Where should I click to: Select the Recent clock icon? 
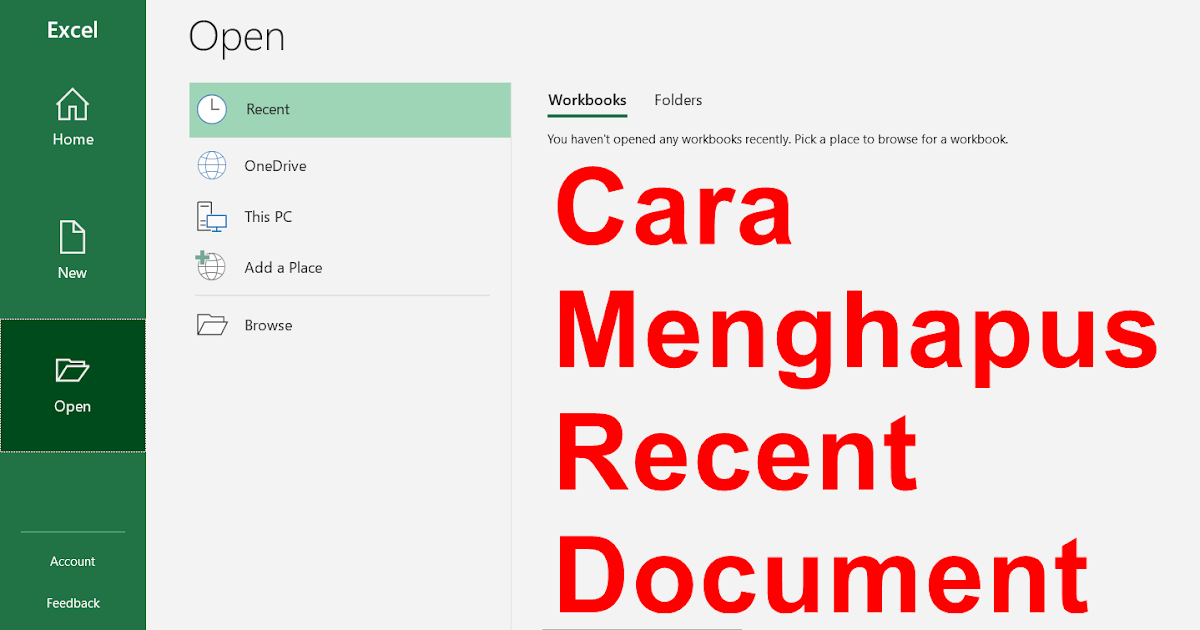click(x=212, y=110)
